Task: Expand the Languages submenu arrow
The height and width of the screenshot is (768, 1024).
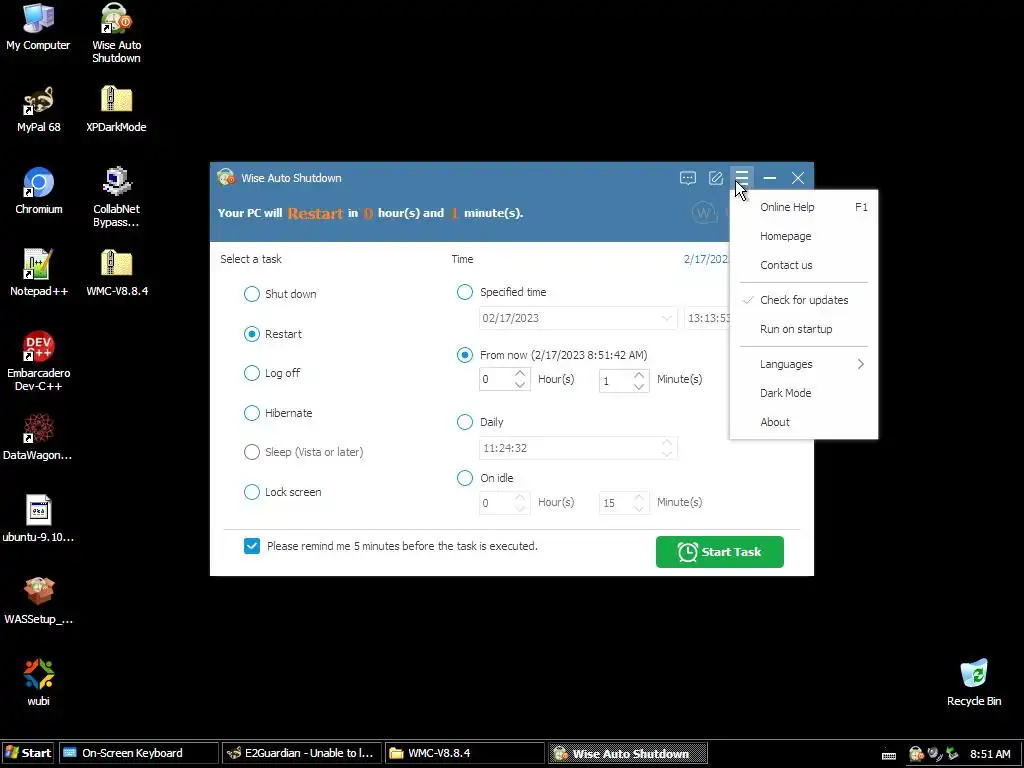Action: pyautogui.click(x=861, y=364)
